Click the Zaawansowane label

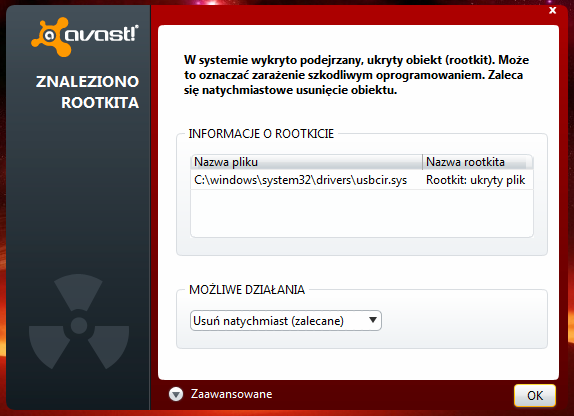(x=231, y=394)
